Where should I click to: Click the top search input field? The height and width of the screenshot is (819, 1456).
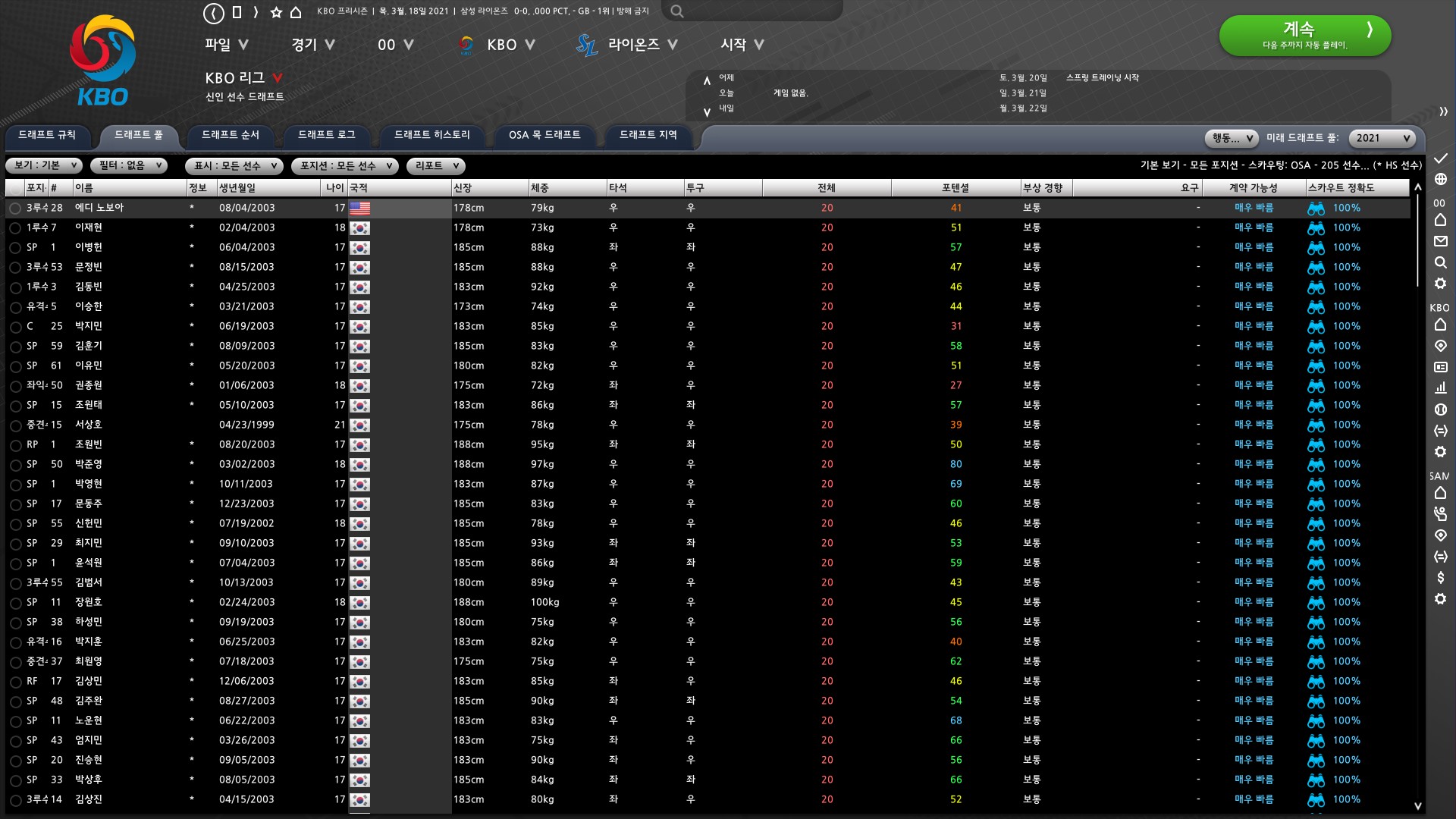758,11
